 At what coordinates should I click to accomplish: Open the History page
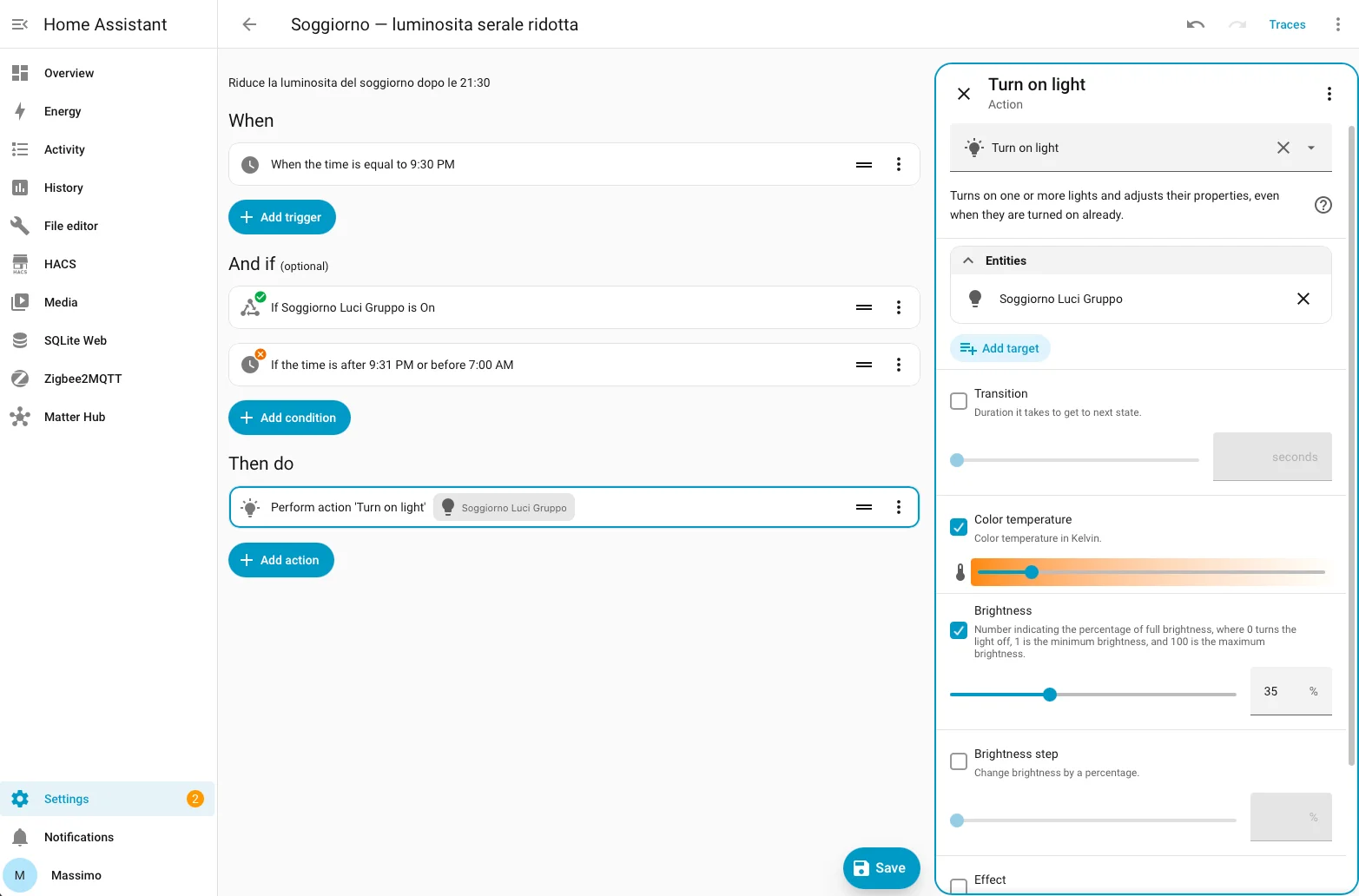108,188
